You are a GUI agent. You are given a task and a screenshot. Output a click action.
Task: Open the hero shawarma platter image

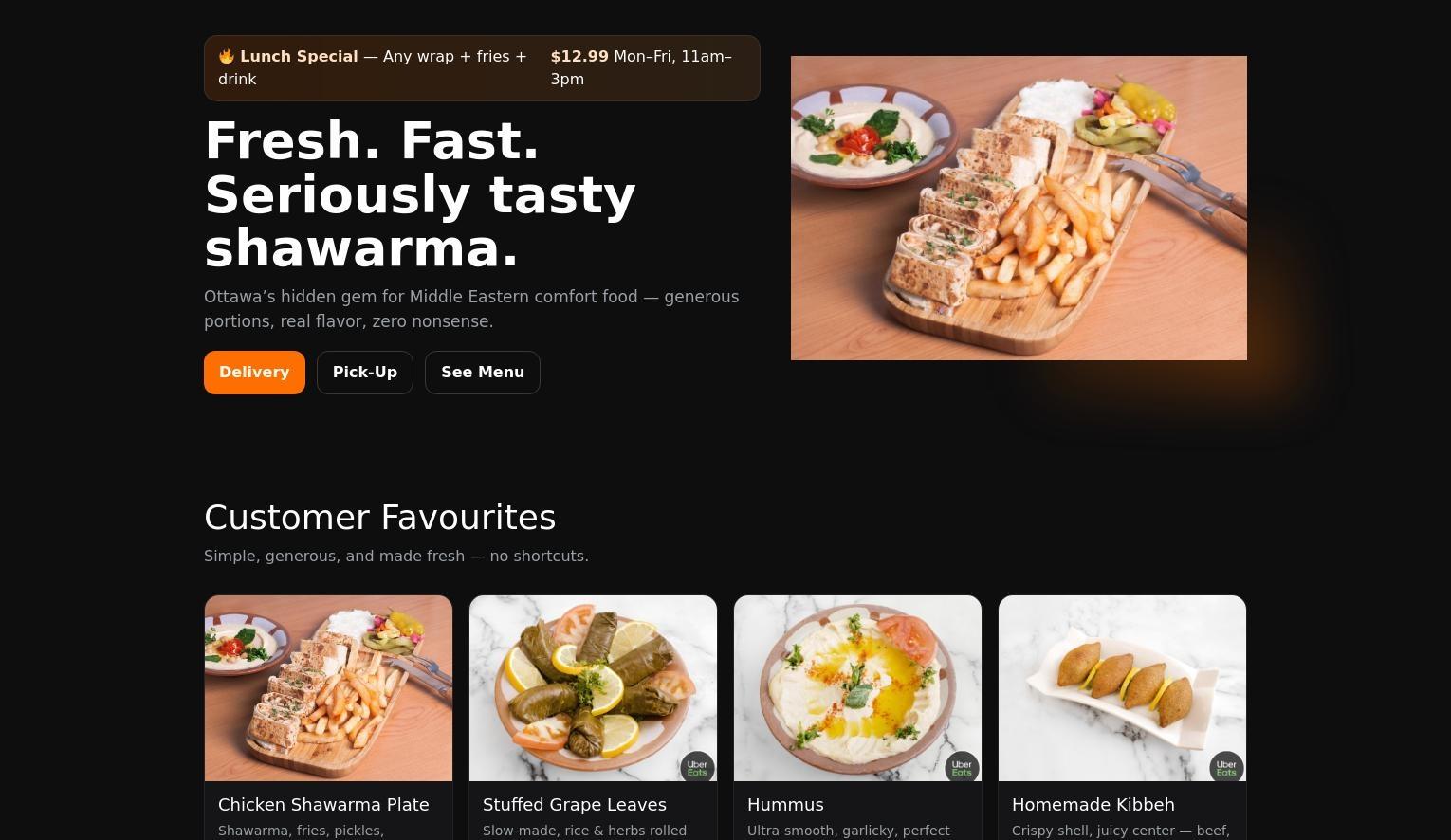1019,208
